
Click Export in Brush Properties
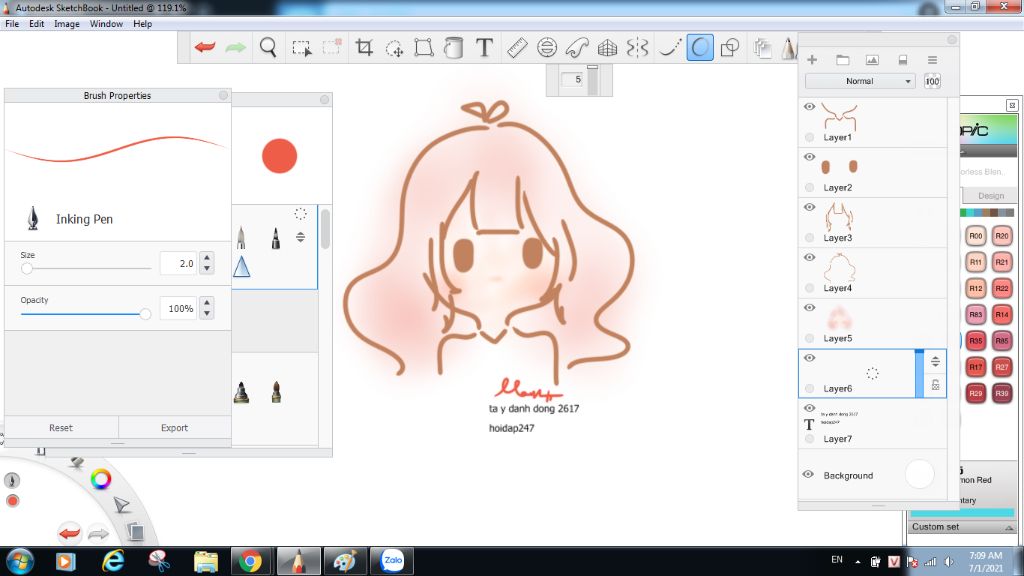click(x=174, y=428)
